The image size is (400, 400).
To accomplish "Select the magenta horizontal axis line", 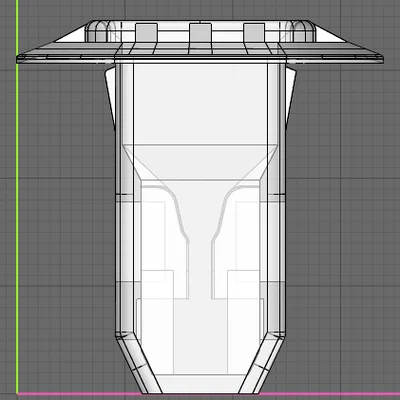I will 208,394.
